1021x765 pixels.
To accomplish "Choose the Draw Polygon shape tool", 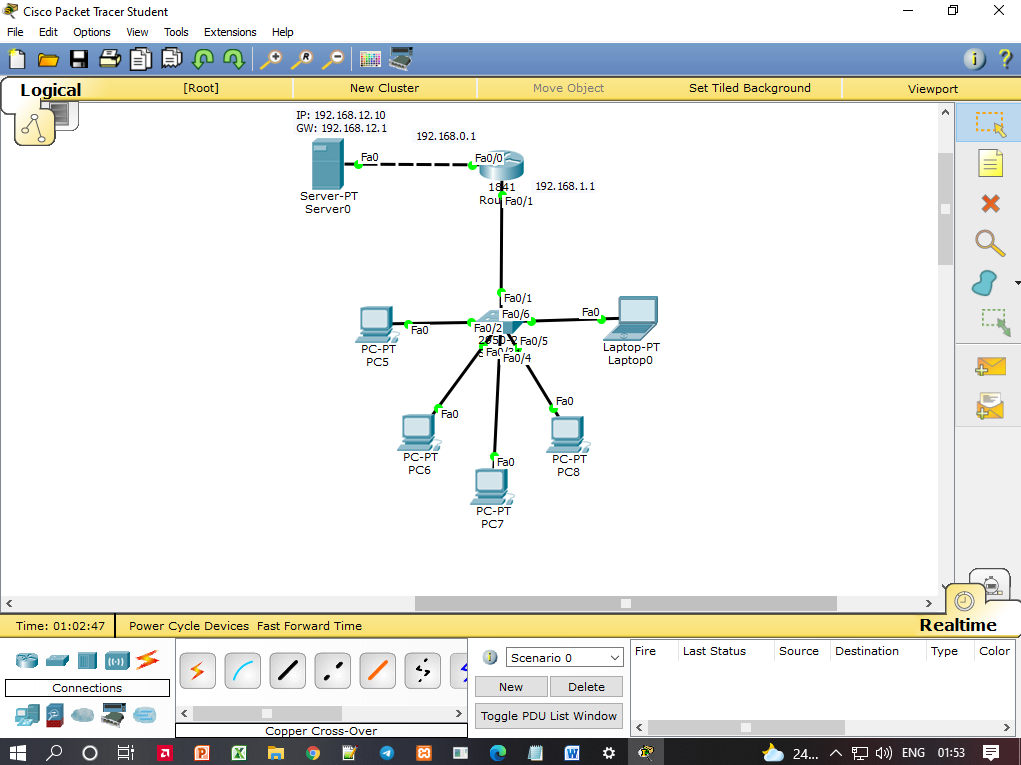I will pyautogui.click(x=985, y=283).
